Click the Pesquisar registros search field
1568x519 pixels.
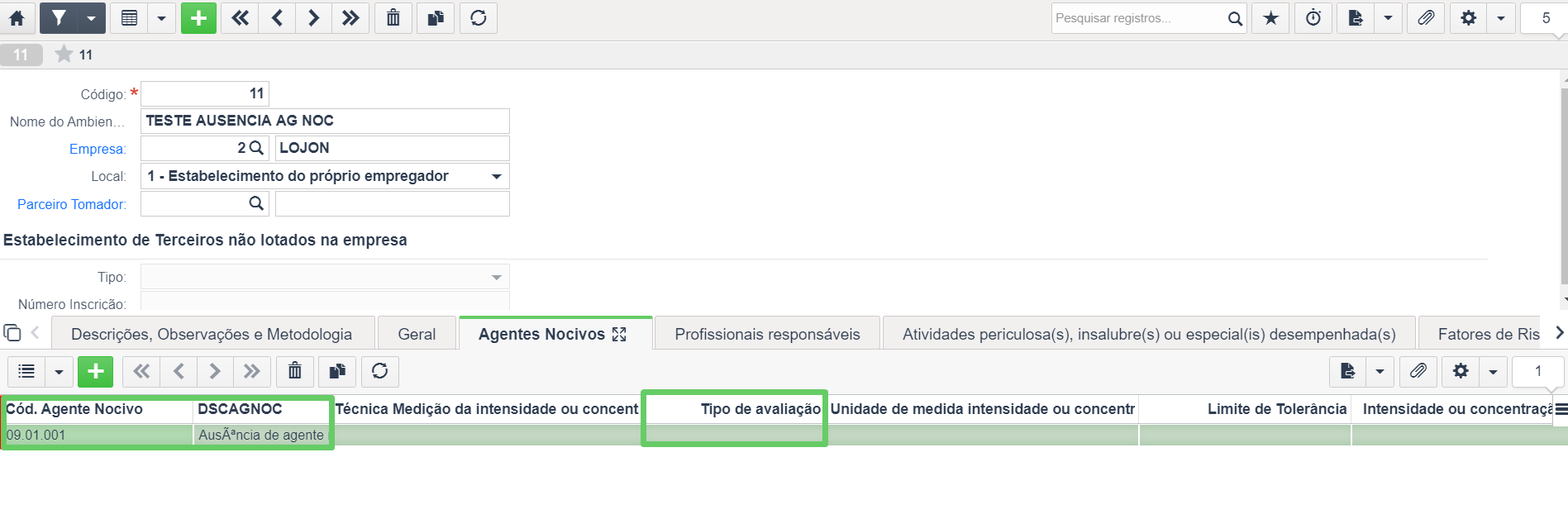click(x=1137, y=18)
